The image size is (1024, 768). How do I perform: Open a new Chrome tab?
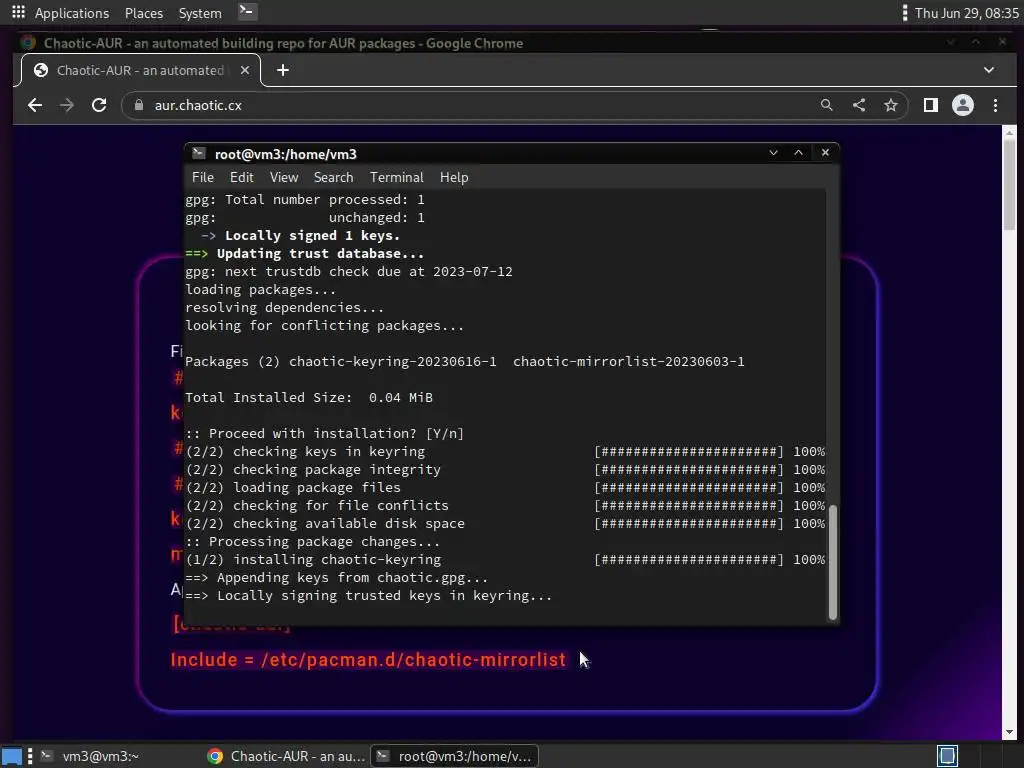tap(283, 70)
